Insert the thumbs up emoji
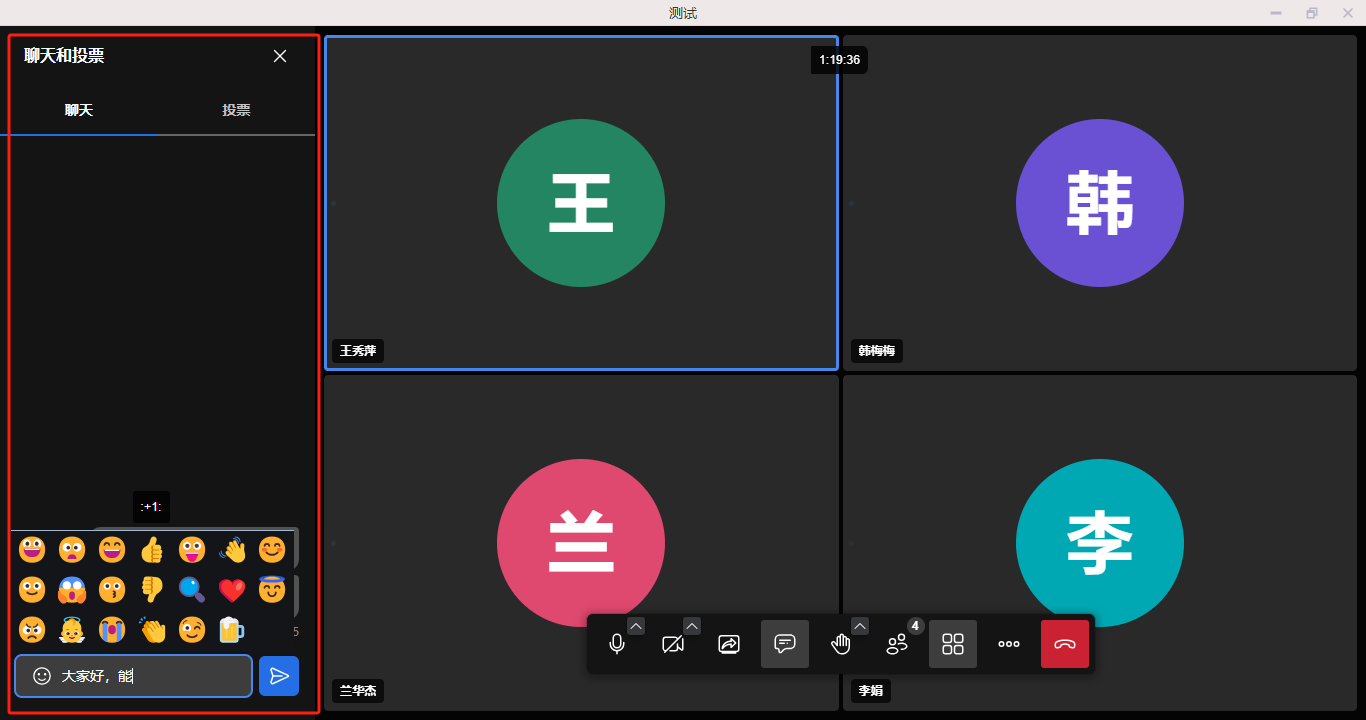 [x=152, y=550]
